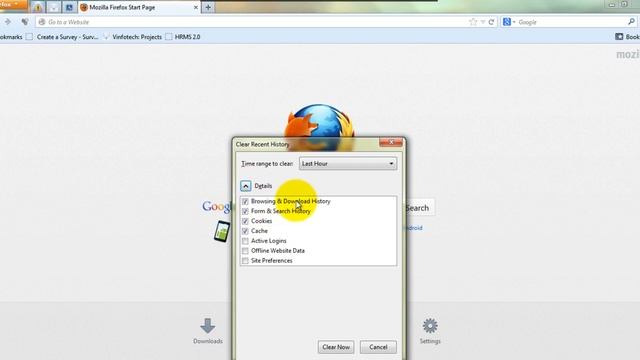
Task: Uncheck Form & Search History
Action: pos(245,211)
